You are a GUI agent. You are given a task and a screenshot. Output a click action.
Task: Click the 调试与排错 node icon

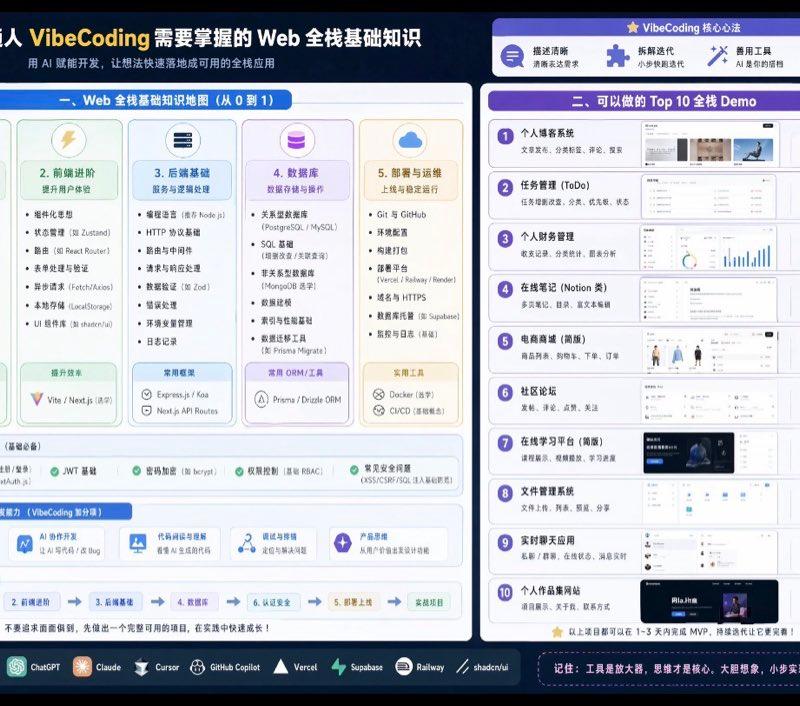click(247, 544)
